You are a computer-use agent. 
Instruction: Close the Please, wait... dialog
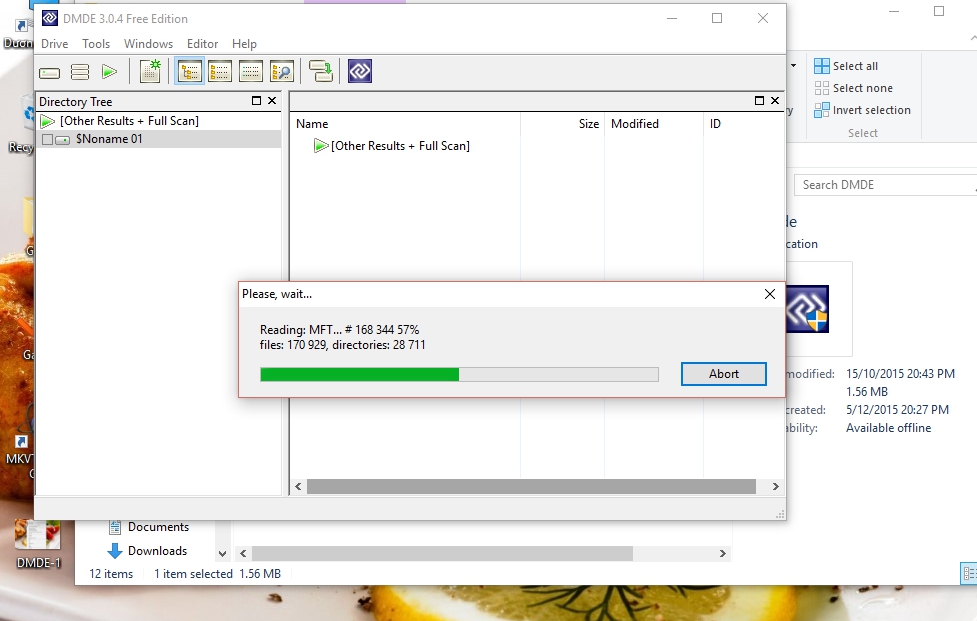(770, 294)
